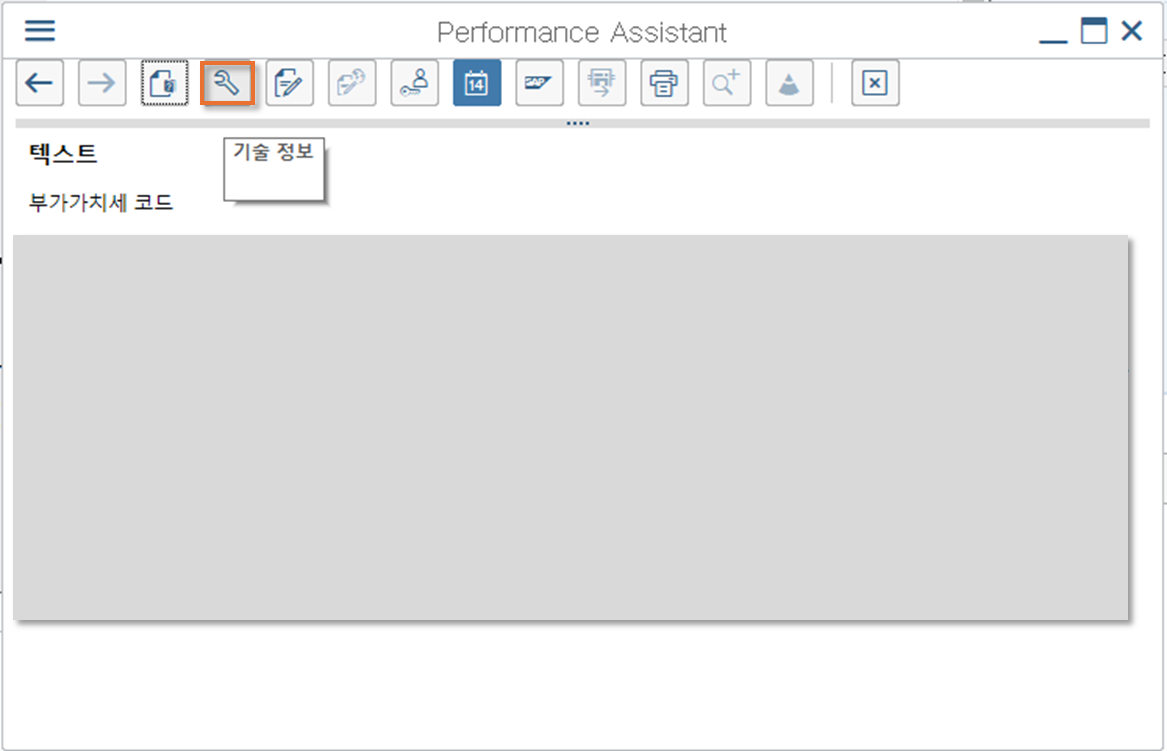Click the greyed-out cone icon
Viewport: 1167px width, 751px height.
pyautogui.click(x=790, y=83)
